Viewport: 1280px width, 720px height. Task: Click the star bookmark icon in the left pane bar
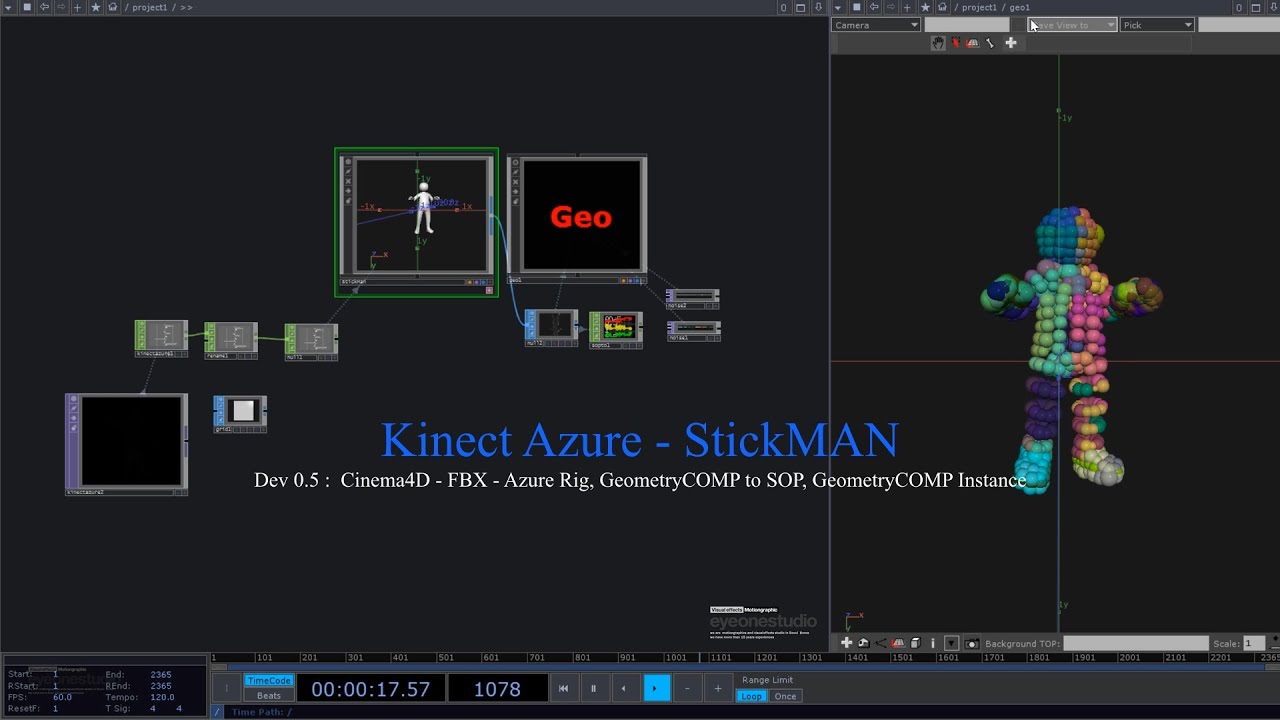pos(95,7)
